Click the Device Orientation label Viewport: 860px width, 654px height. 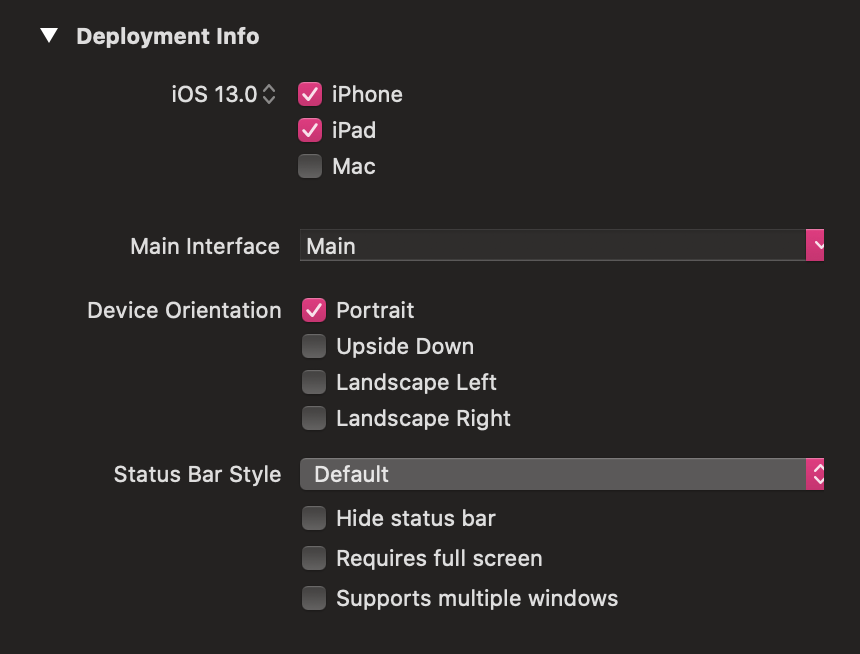(184, 311)
